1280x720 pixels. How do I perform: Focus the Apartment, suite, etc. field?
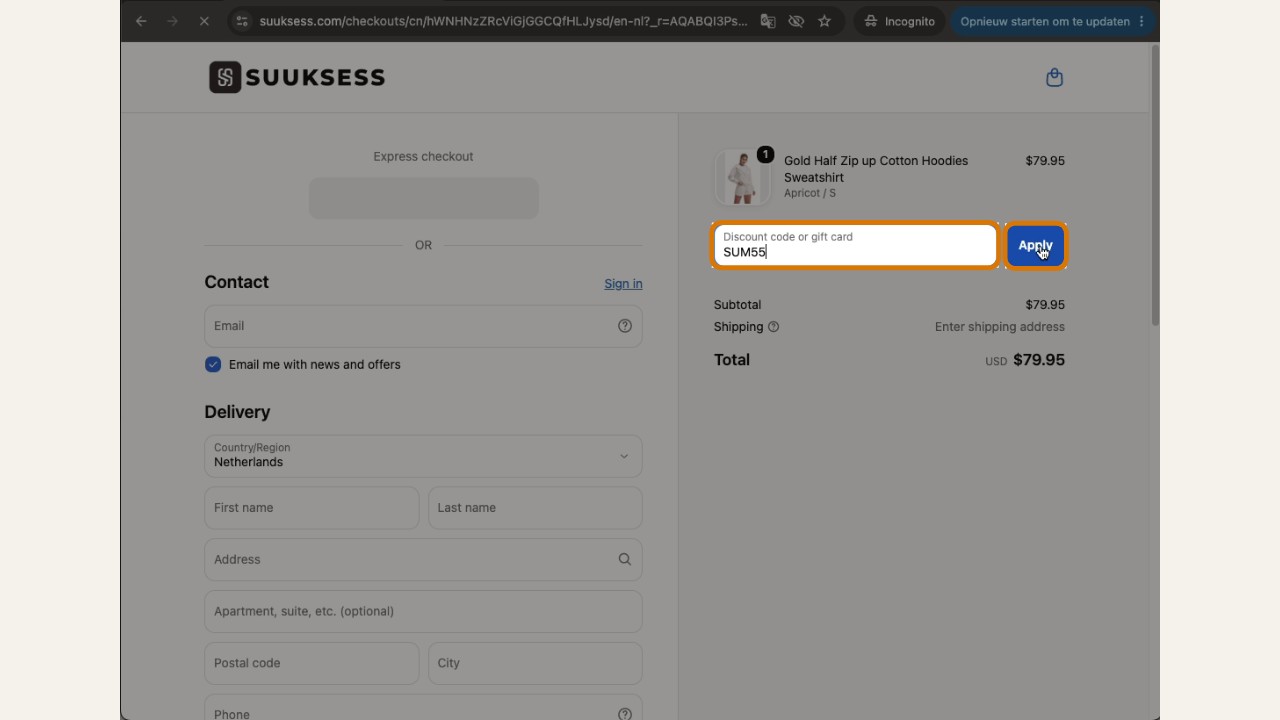tap(423, 611)
